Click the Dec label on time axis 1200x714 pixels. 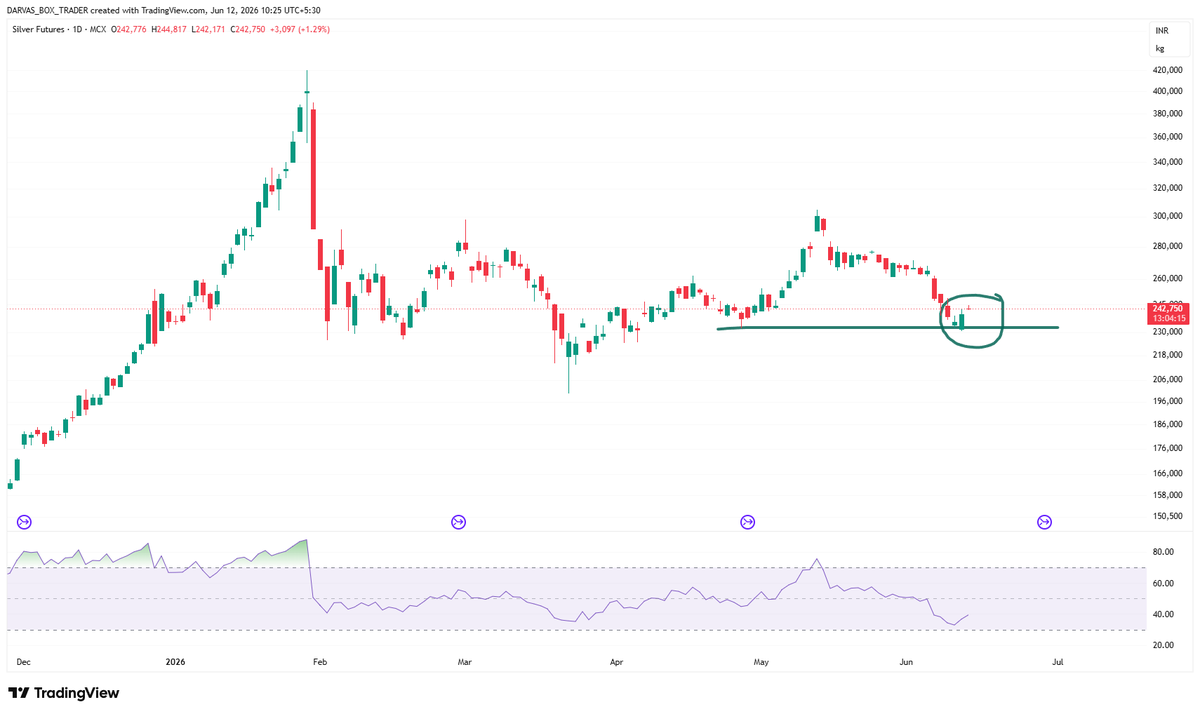[25, 662]
